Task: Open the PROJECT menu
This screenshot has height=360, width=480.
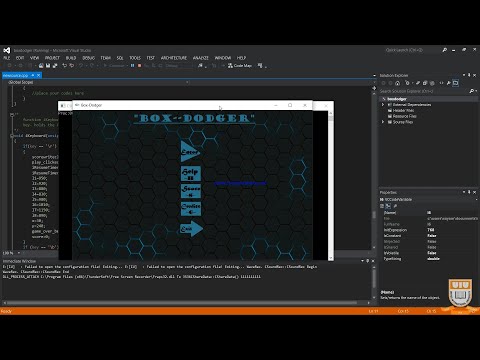Action: [52, 58]
